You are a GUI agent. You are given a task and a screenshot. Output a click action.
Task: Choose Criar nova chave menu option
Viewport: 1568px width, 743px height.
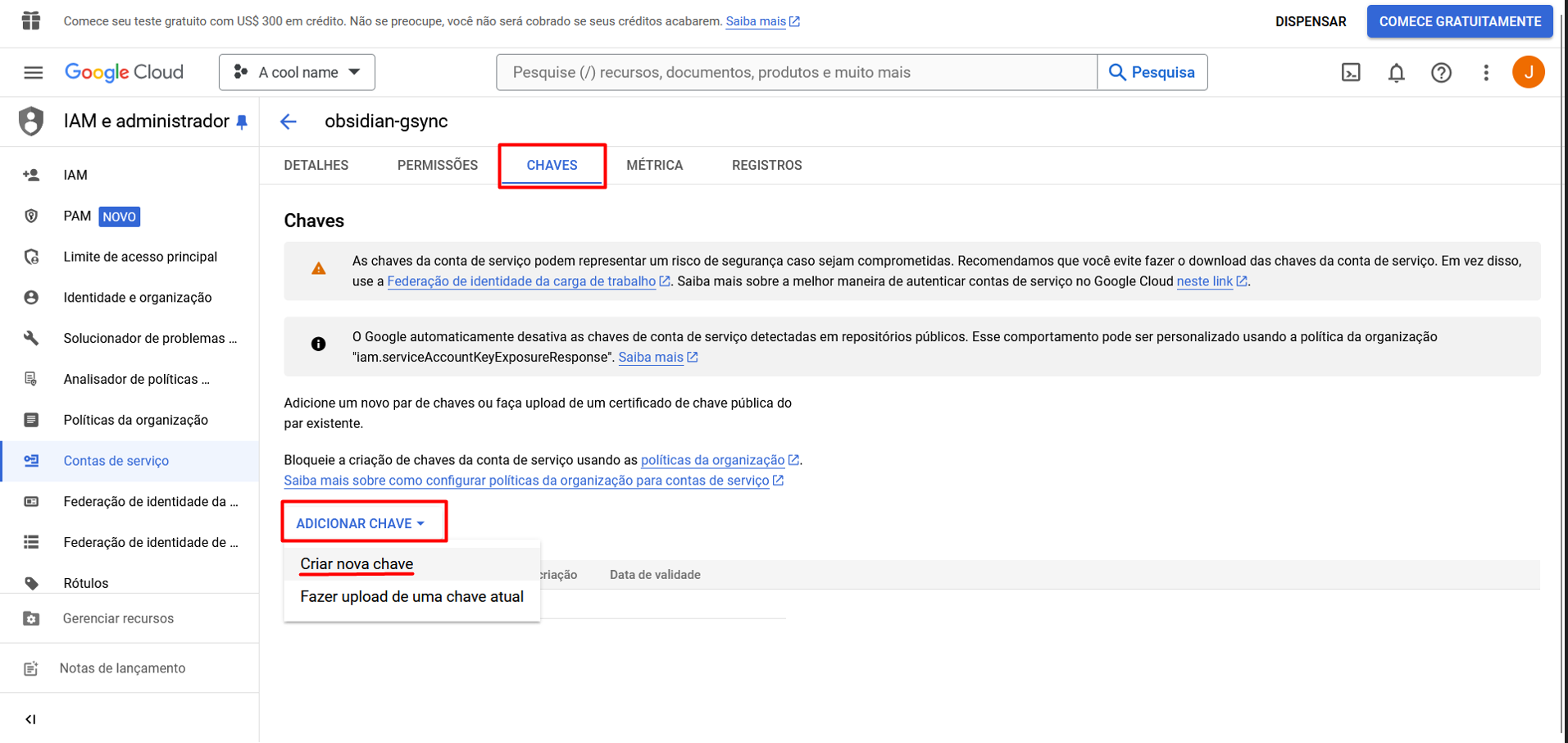411,564
